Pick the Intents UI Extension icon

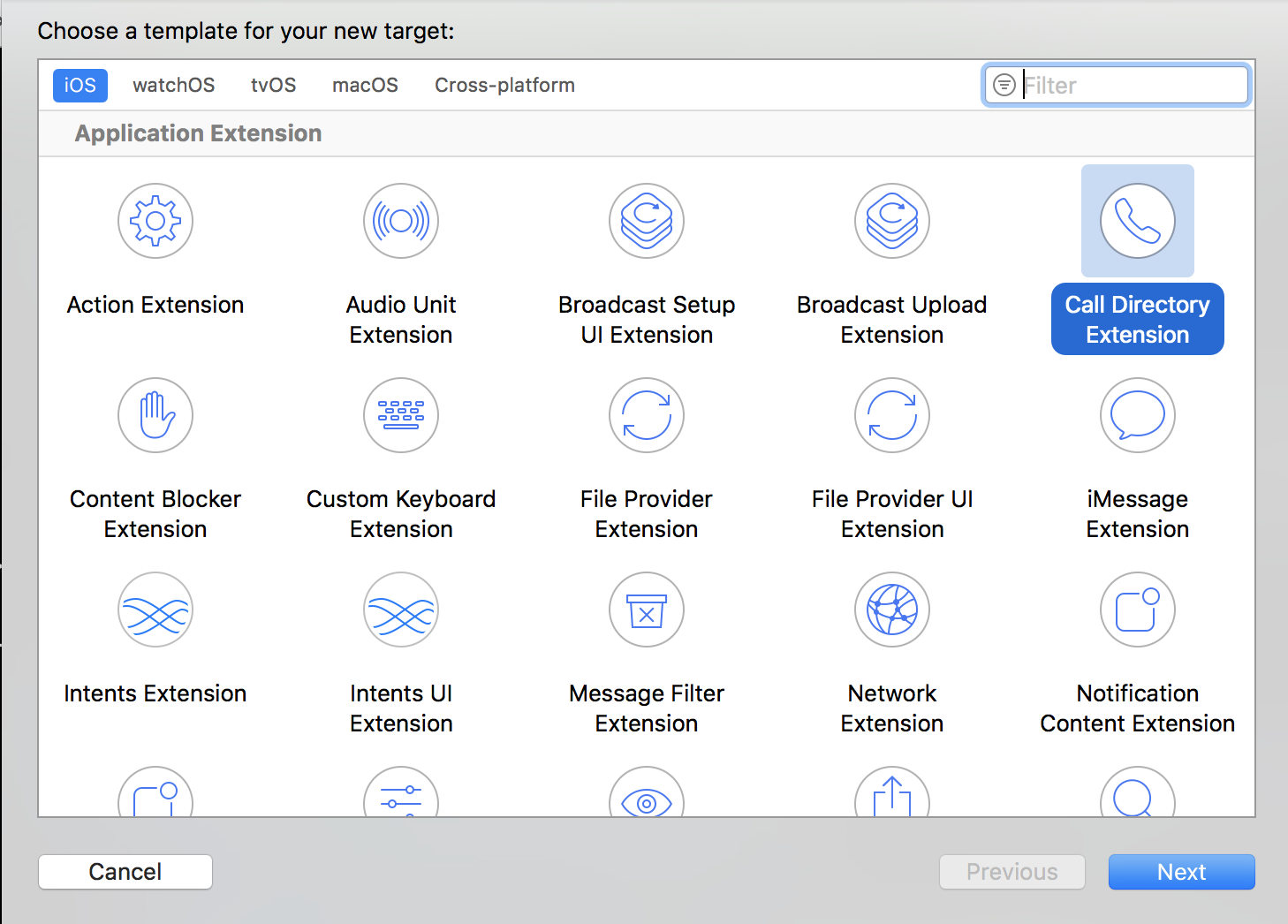coord(401,610)
